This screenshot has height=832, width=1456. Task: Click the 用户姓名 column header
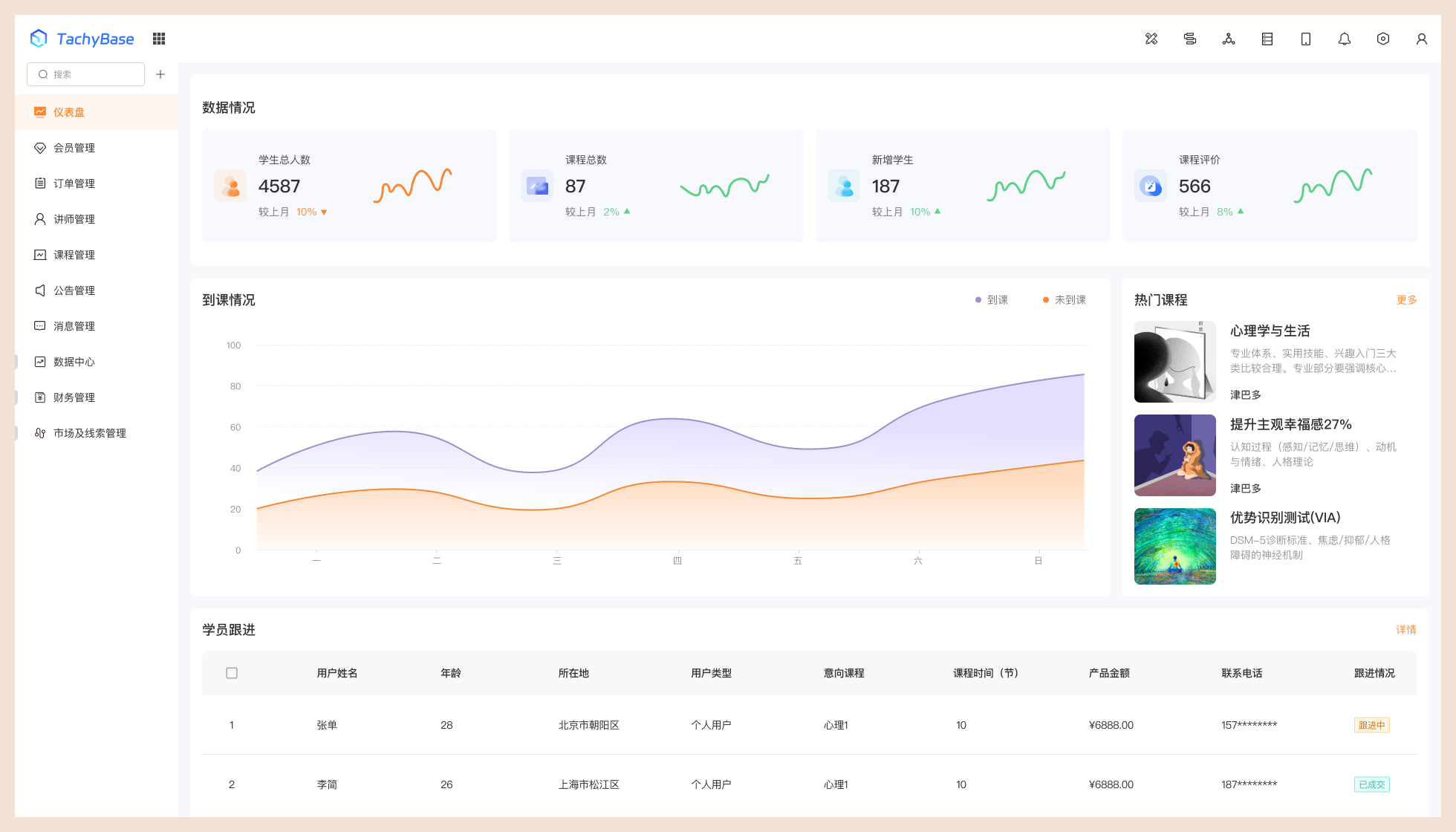click(x=337, y=673)
